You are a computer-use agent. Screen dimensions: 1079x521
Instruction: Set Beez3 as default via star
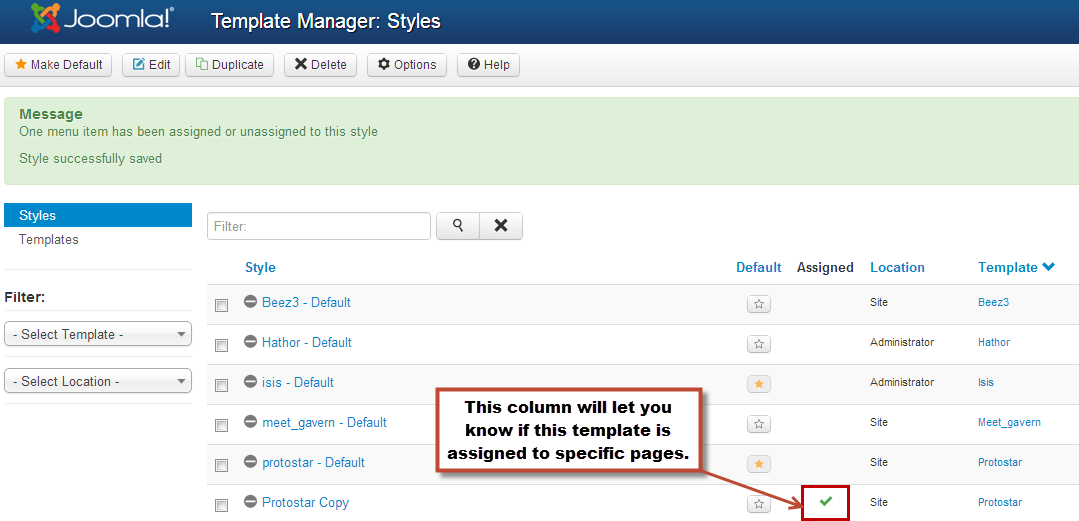[759, 304]
